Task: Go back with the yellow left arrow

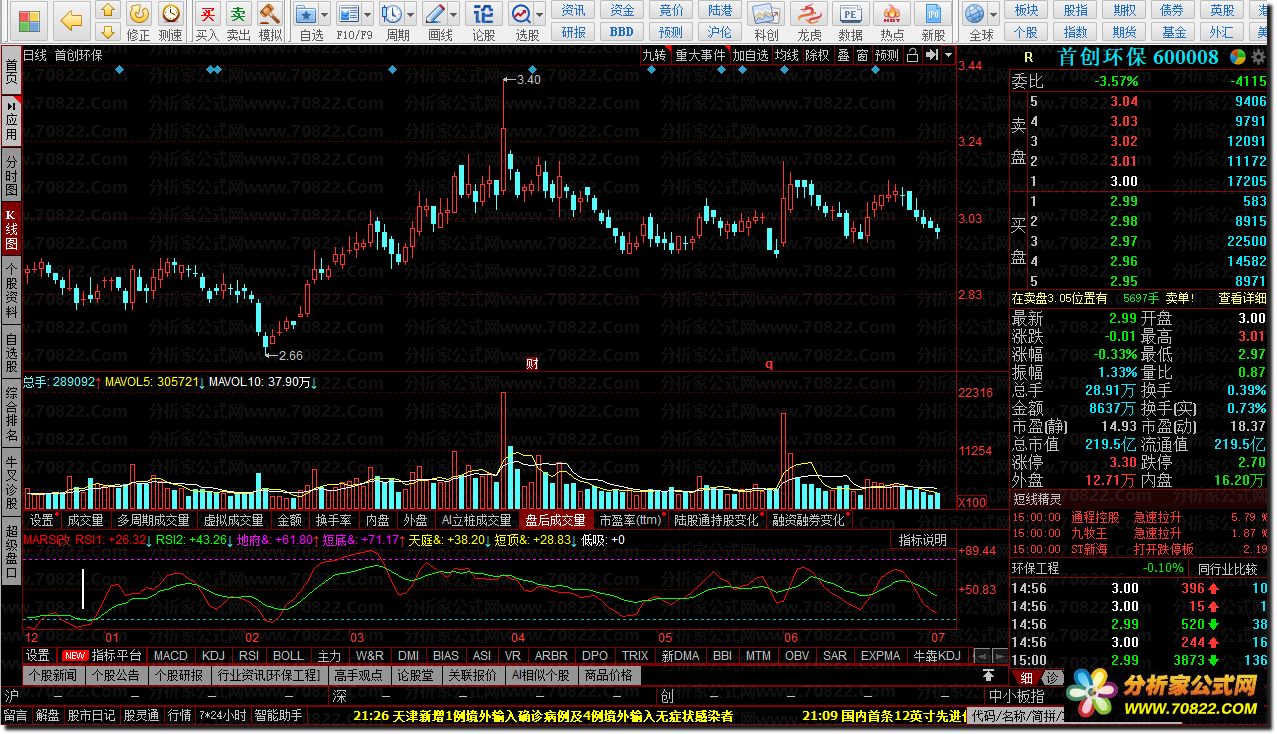Action: [71, 20]
